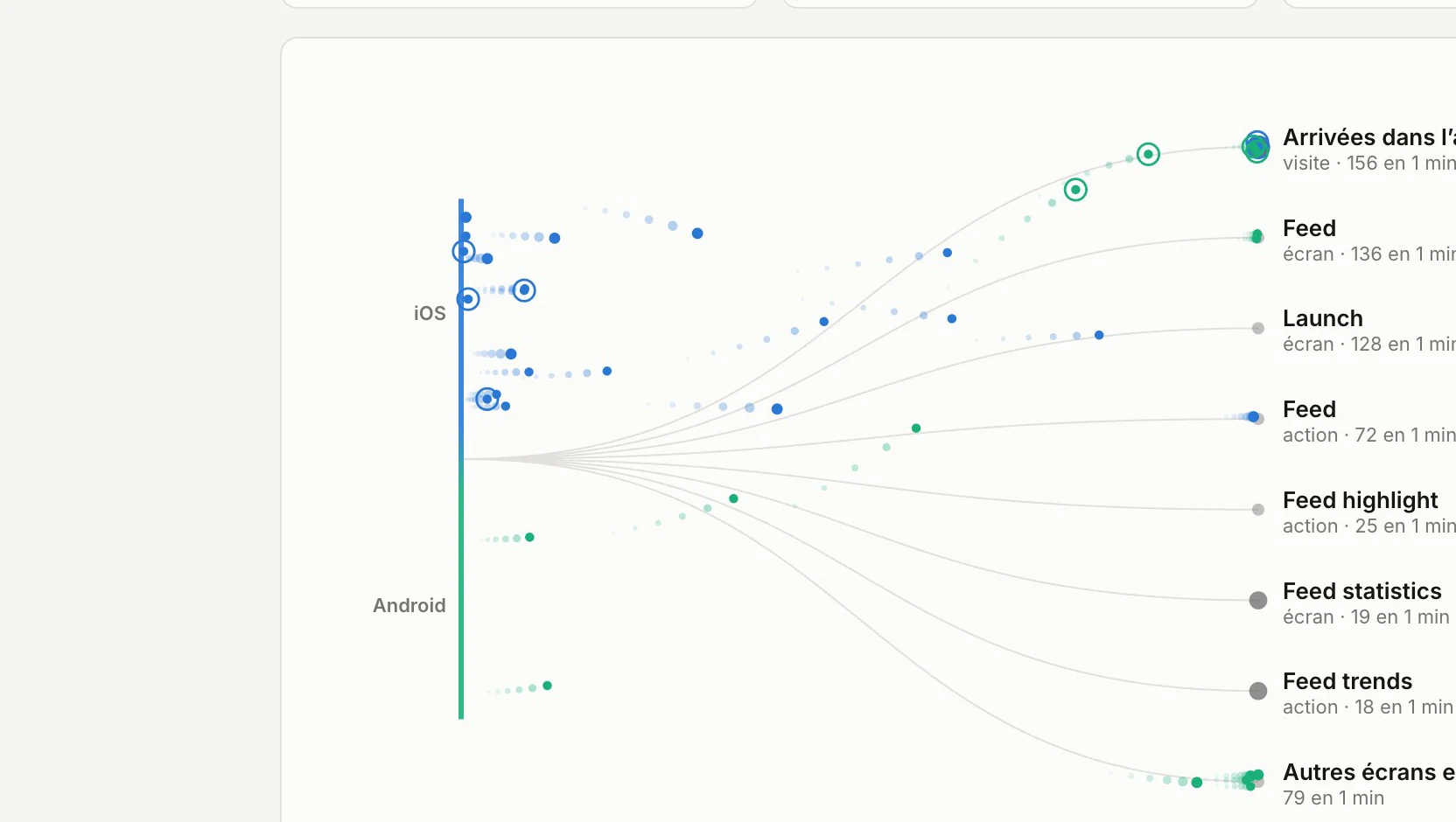
Task: Click the blue iOS vertical bar segment
Action: (461, 328)
